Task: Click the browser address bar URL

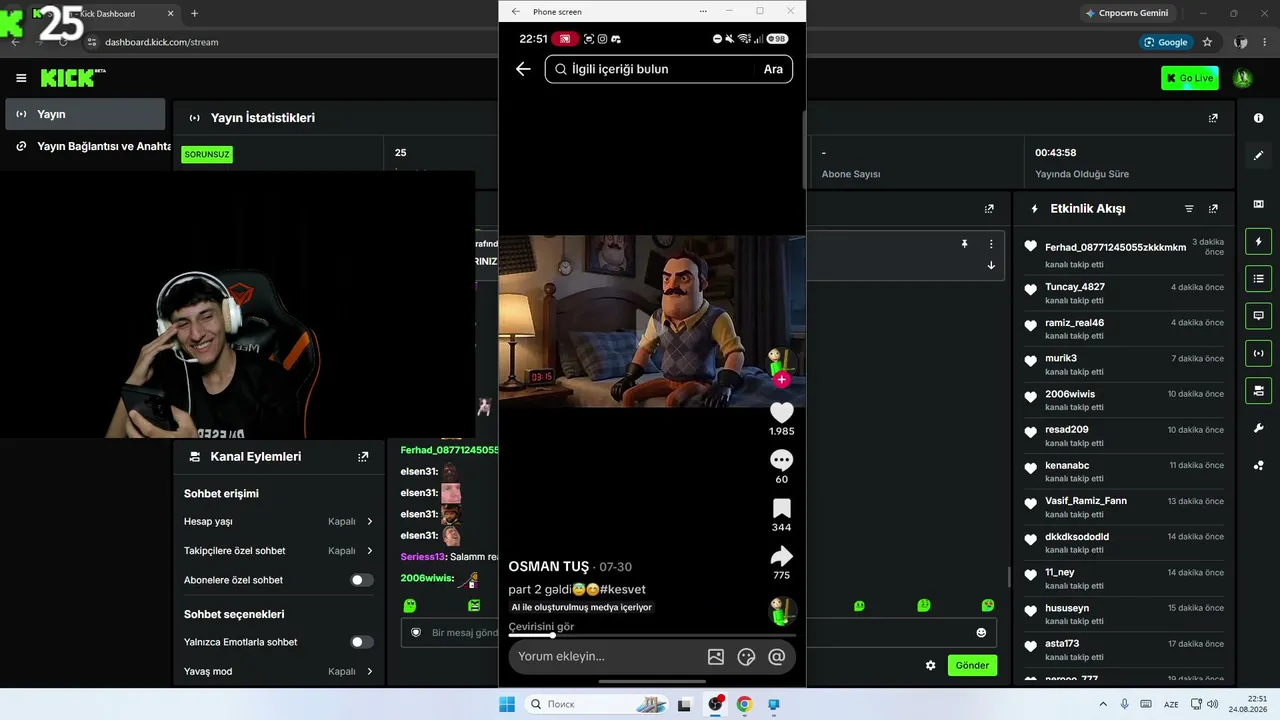Action: click(162, 42)
